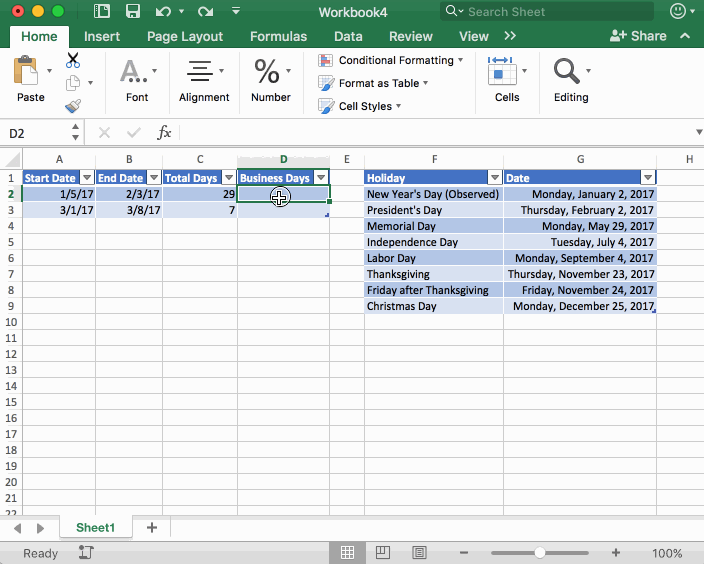Collapse the ribbon with caret
704x564 pixels.
coord(685,36)
